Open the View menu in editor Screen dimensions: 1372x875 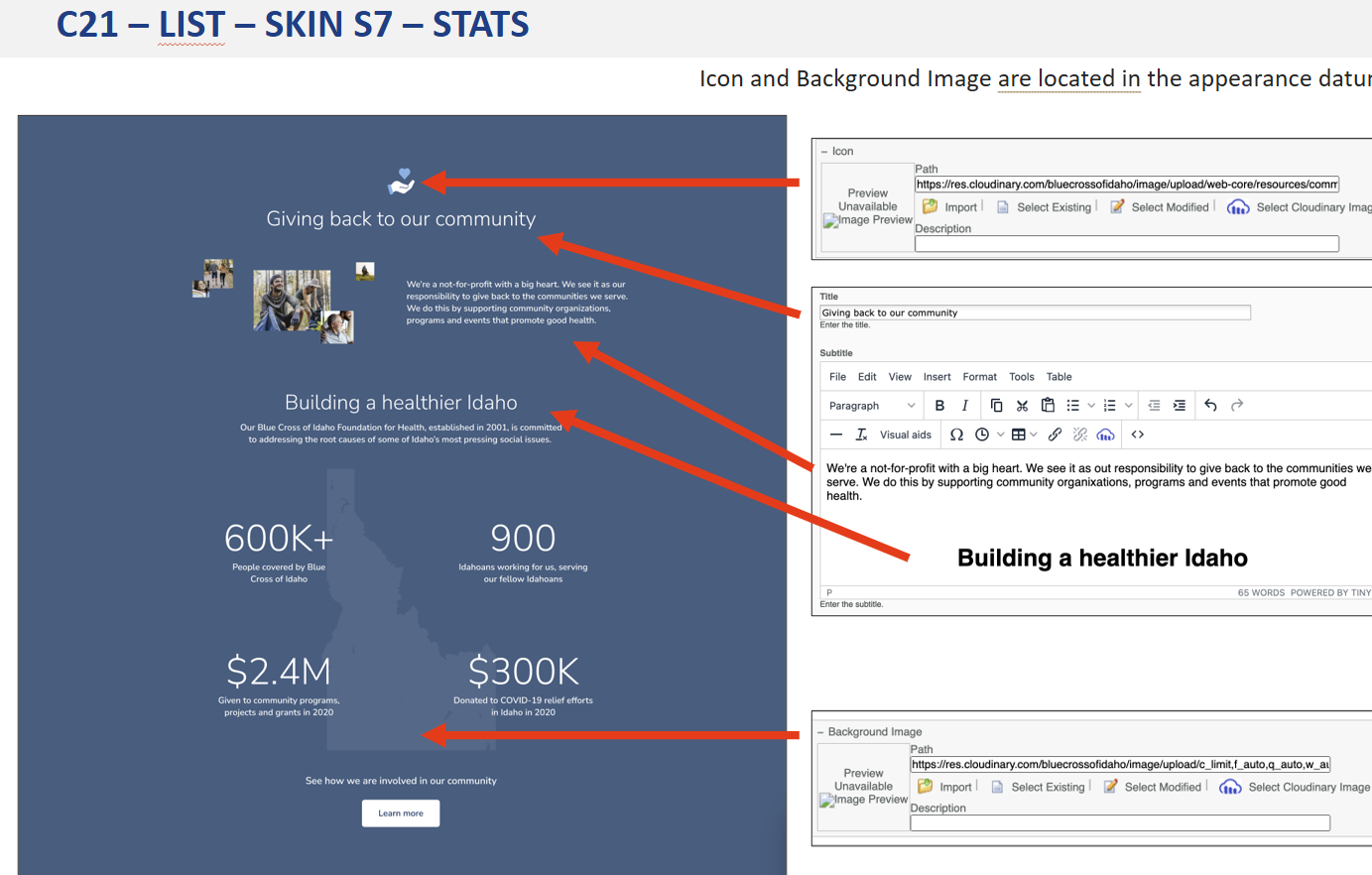(x=900, y=377)
